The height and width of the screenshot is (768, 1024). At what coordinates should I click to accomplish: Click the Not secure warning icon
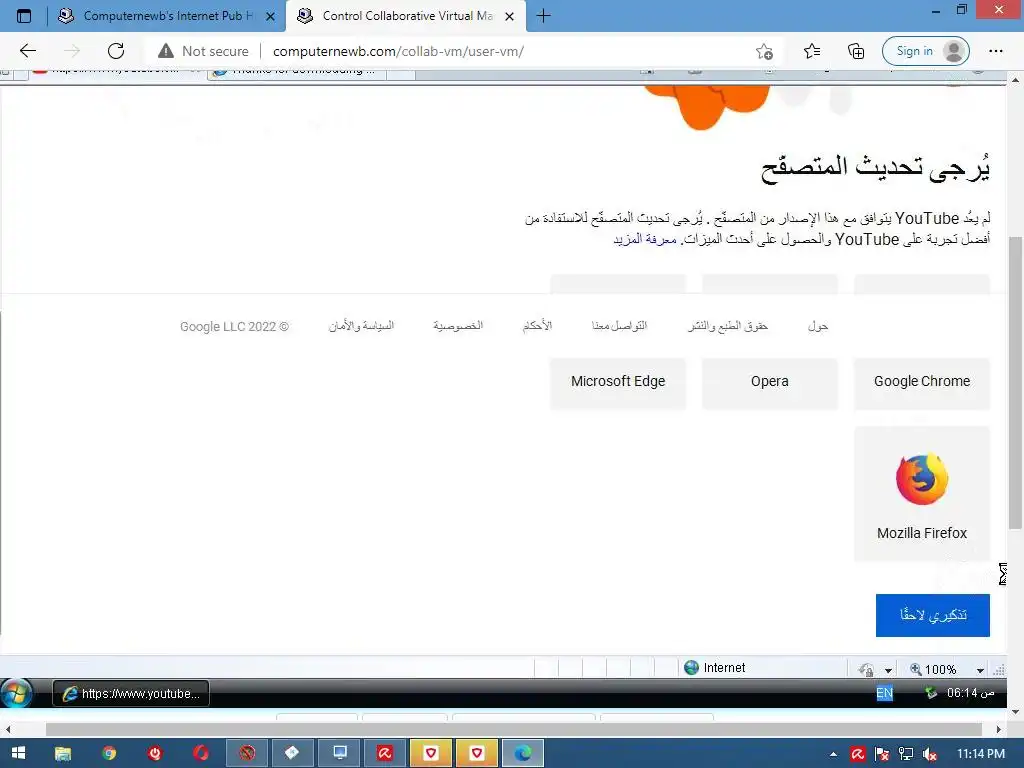(x=166, y=51)
